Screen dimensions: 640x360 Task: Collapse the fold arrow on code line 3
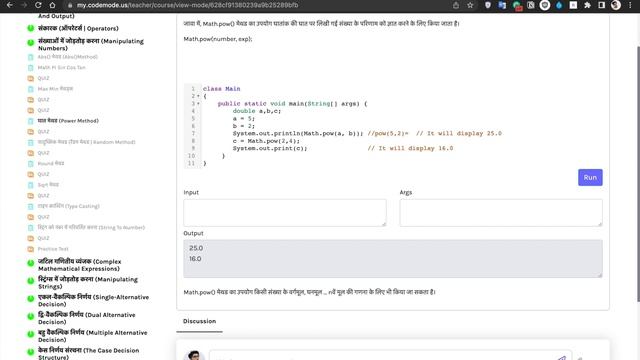coord(198,104)
